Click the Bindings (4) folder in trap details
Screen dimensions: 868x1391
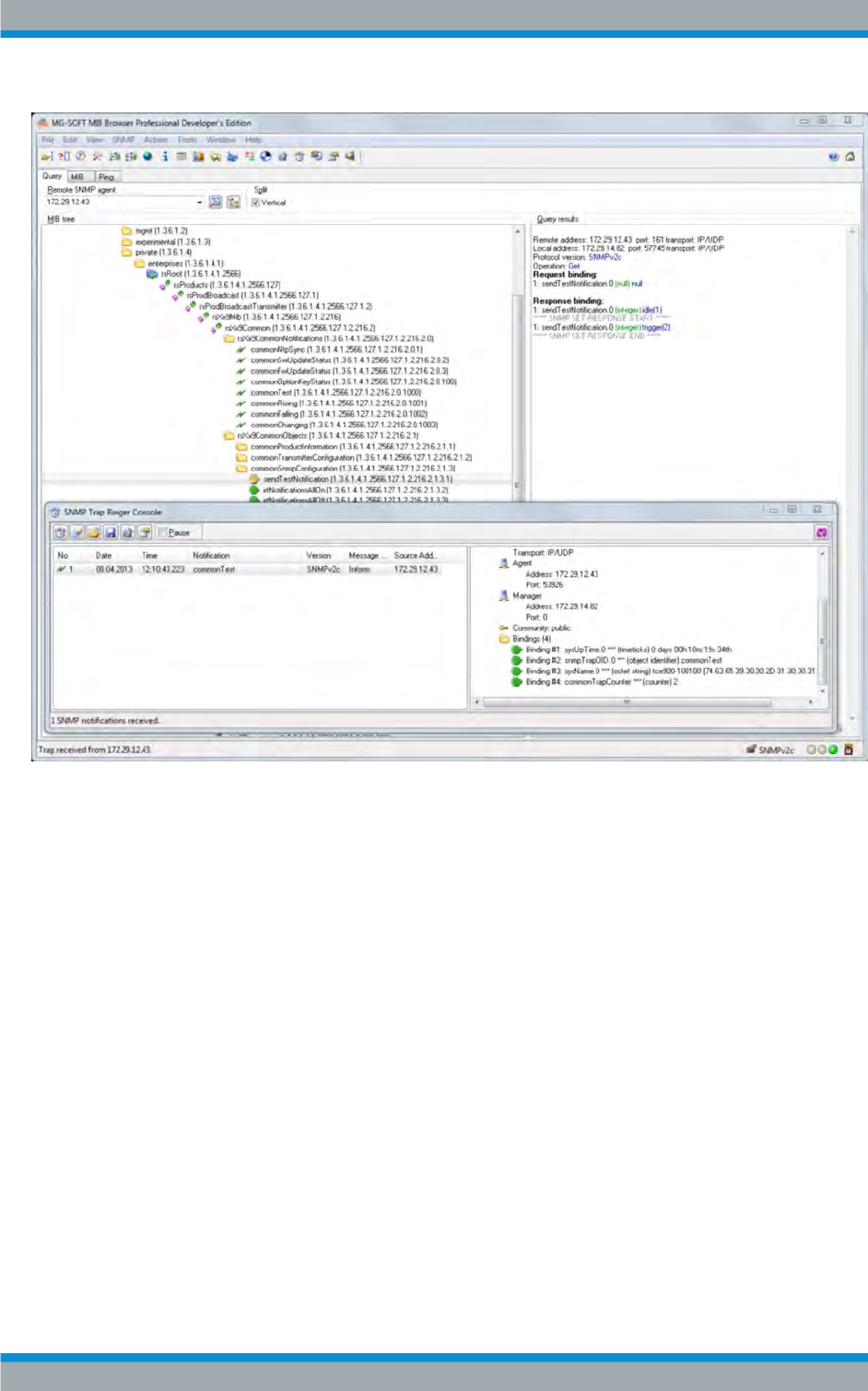pos(525,639)
